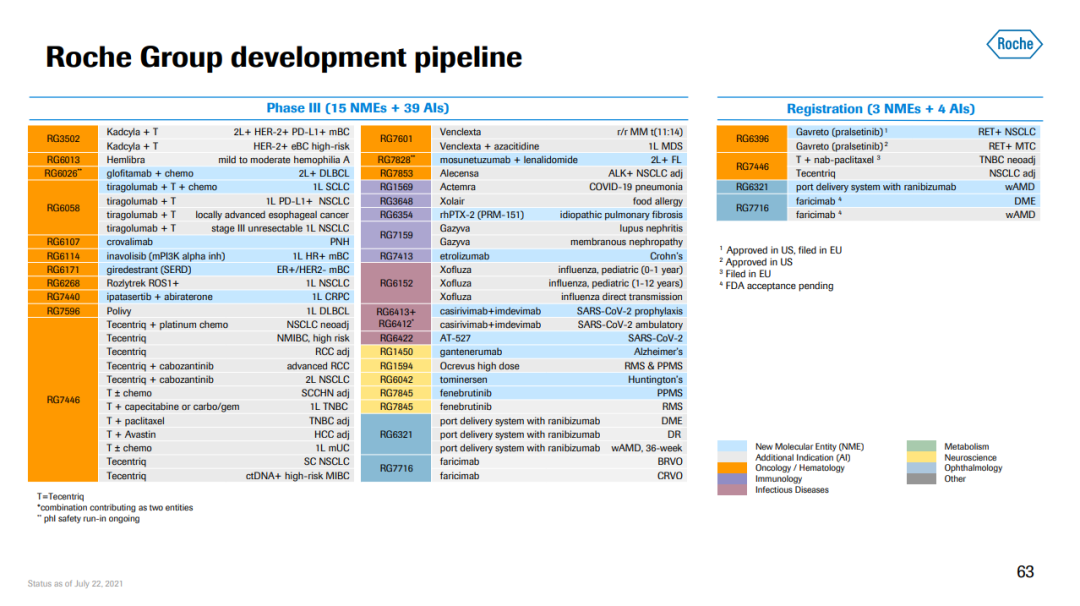Click the 'AT-527' compound row
This screenshot has height=606, width=1080.
560,338
